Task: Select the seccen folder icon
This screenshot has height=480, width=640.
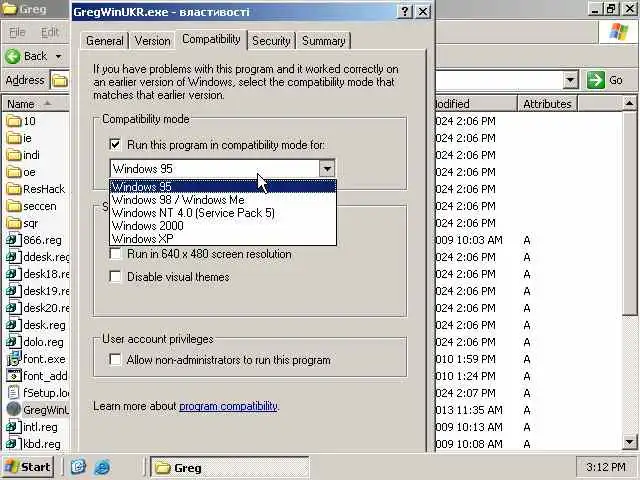Action: 14,206
